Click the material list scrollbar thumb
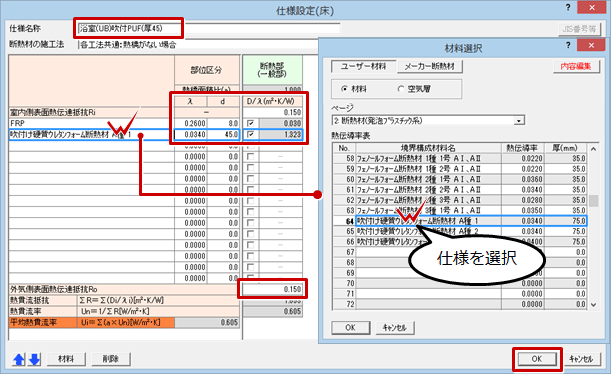The width and height of the screenshot is (611, 374). click(593, 201)
